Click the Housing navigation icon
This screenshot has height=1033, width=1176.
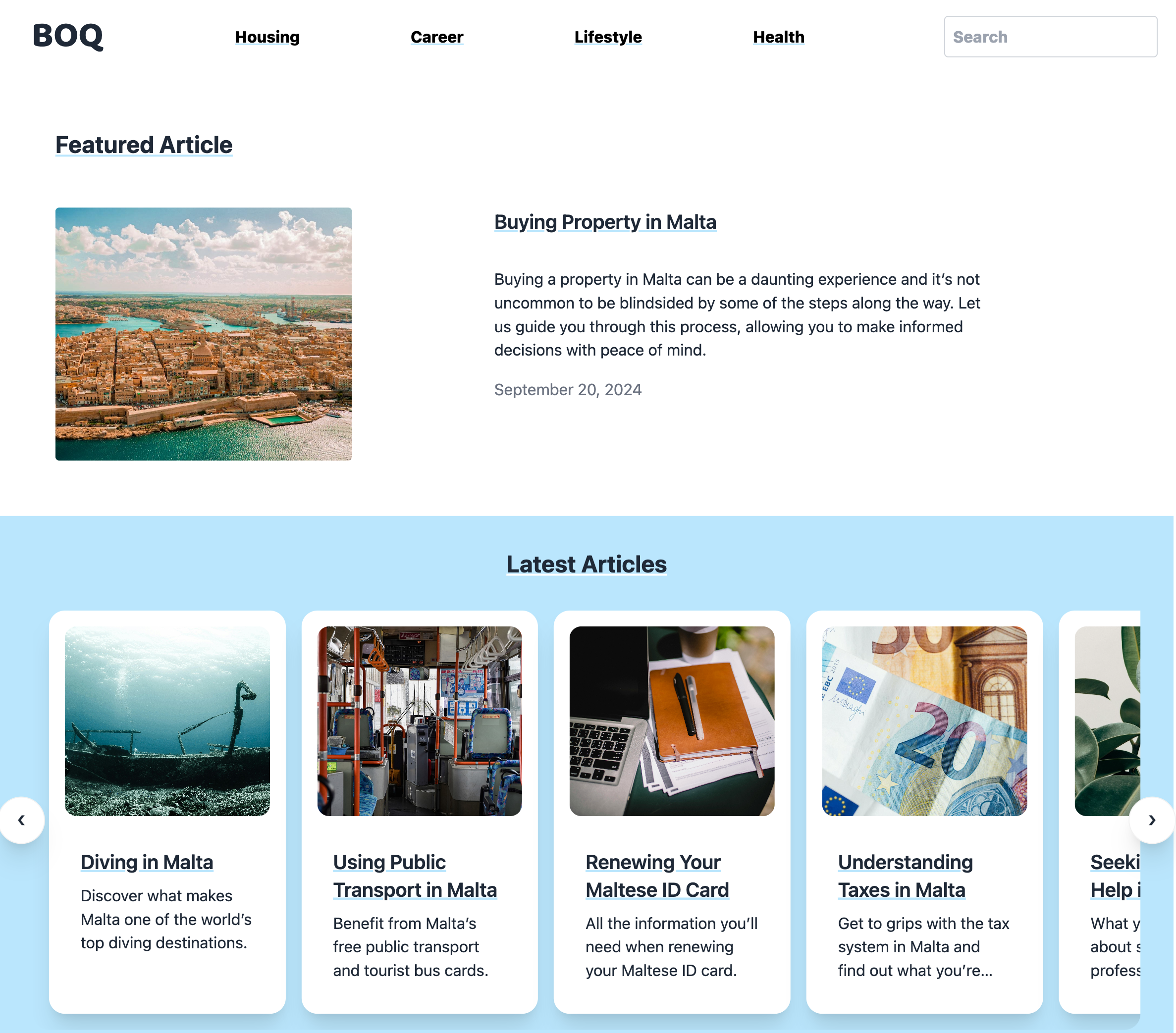pyautogui.click(x=266, y=36)
